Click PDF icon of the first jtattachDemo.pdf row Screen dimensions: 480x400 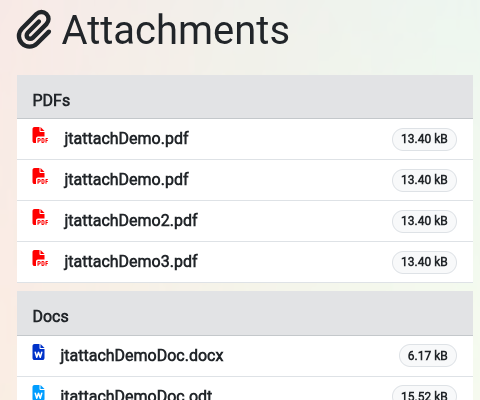[40, 135]
